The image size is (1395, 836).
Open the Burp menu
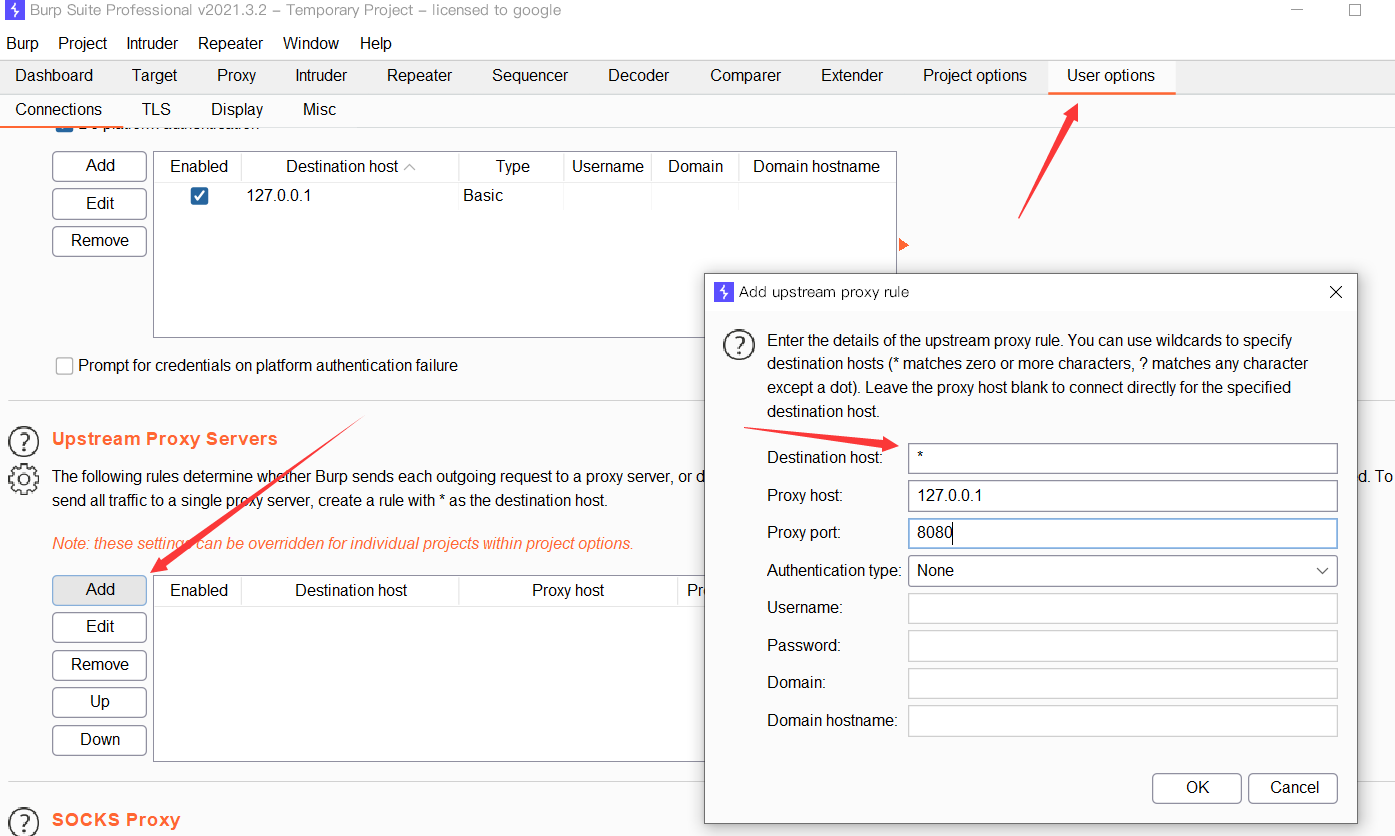coord(22,44)
